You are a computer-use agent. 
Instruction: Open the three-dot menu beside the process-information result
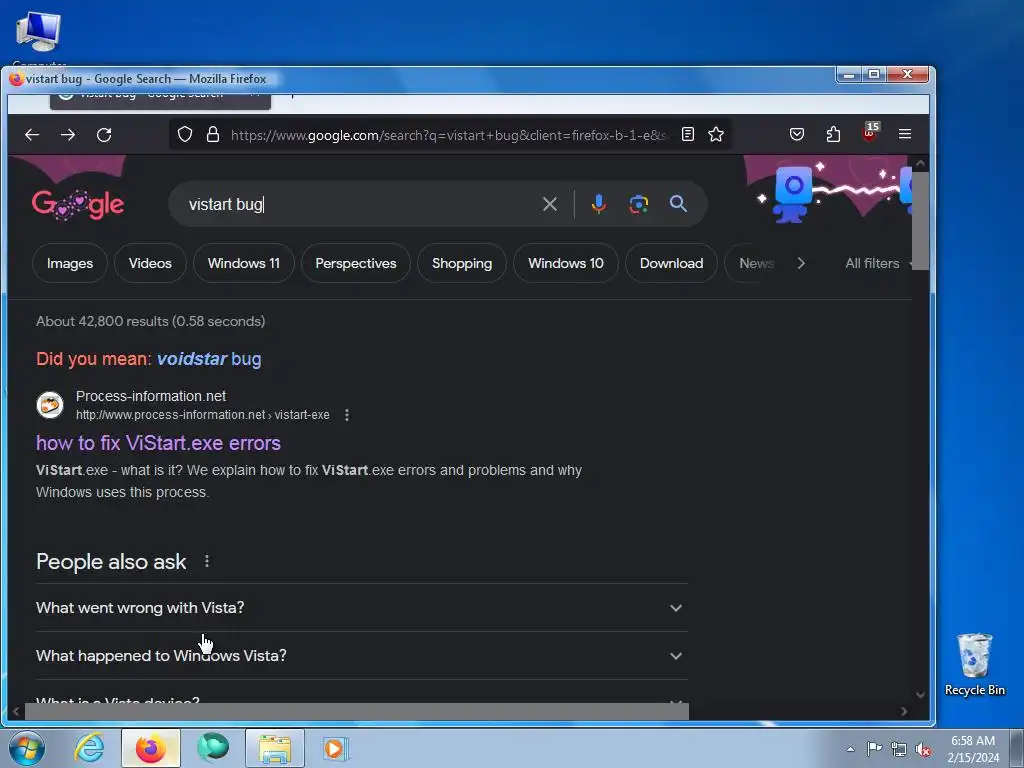tap(347, 415)
